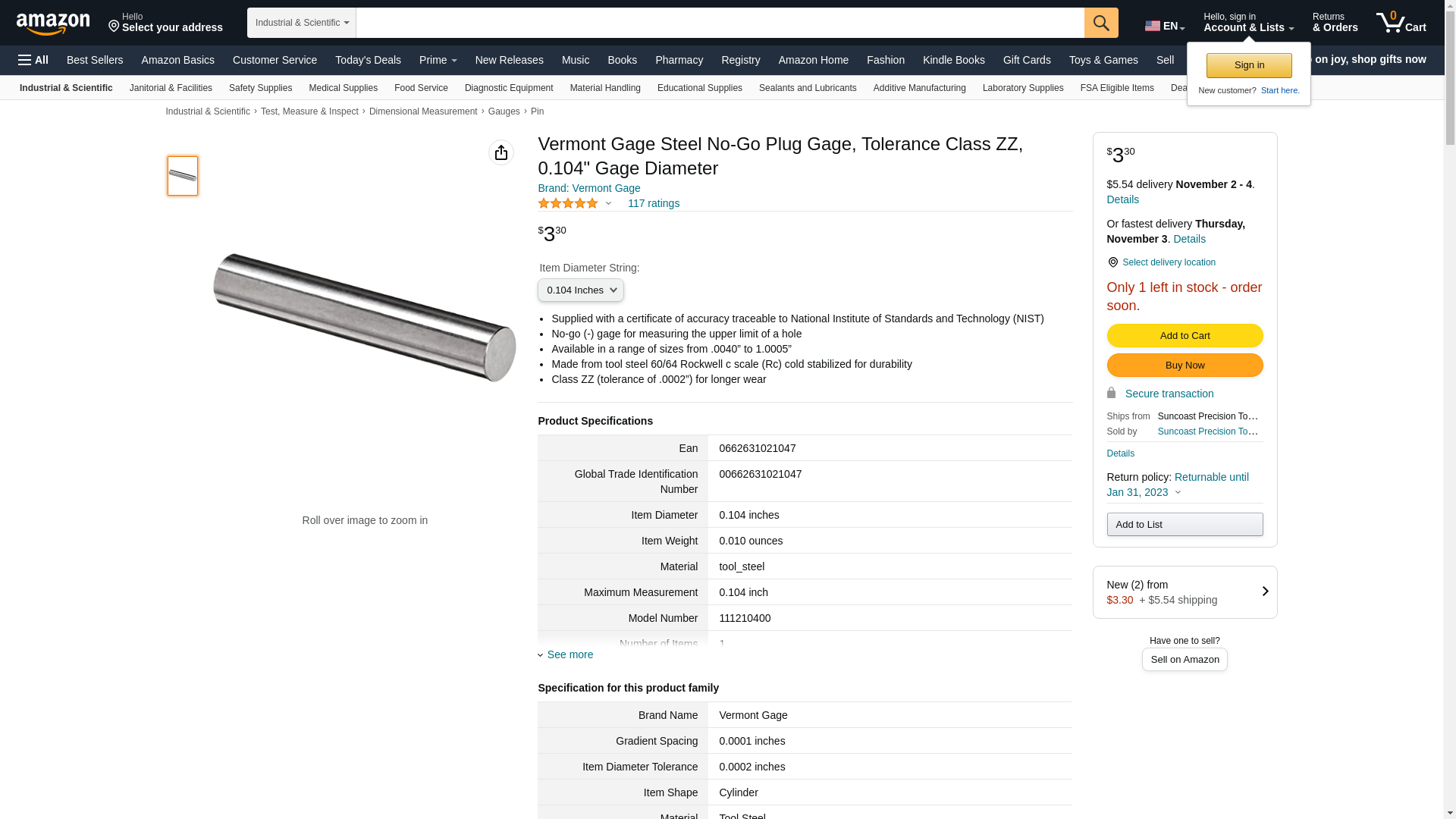The width and height of the screenshot is (1456, 819).
Task: Open Today's Deals in the nav bar
Action: click(368, 60)
